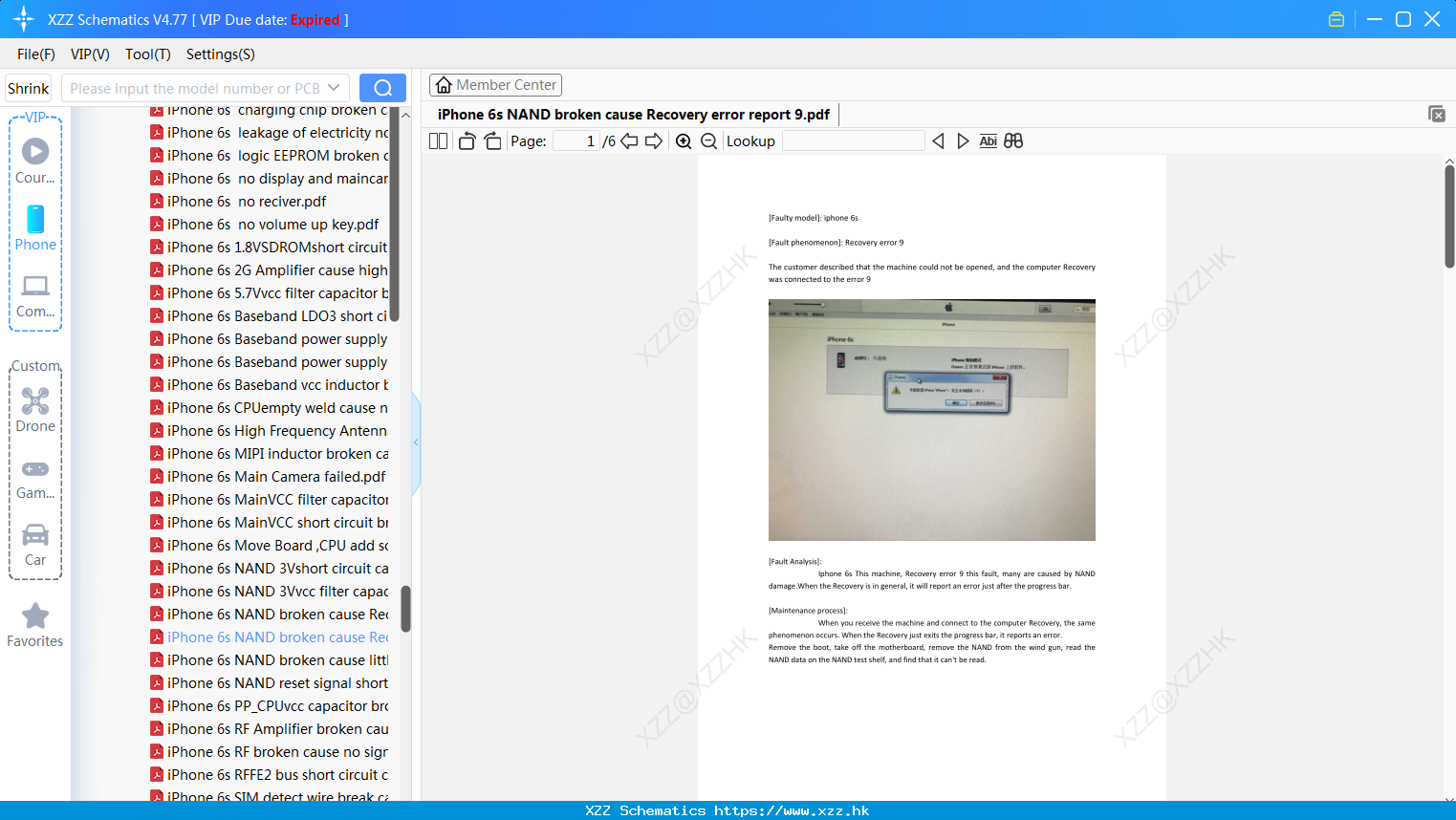Viewport: 1456px width, 820px height.
Task: Click the binoculars search icon
Action: (1013, 141)
